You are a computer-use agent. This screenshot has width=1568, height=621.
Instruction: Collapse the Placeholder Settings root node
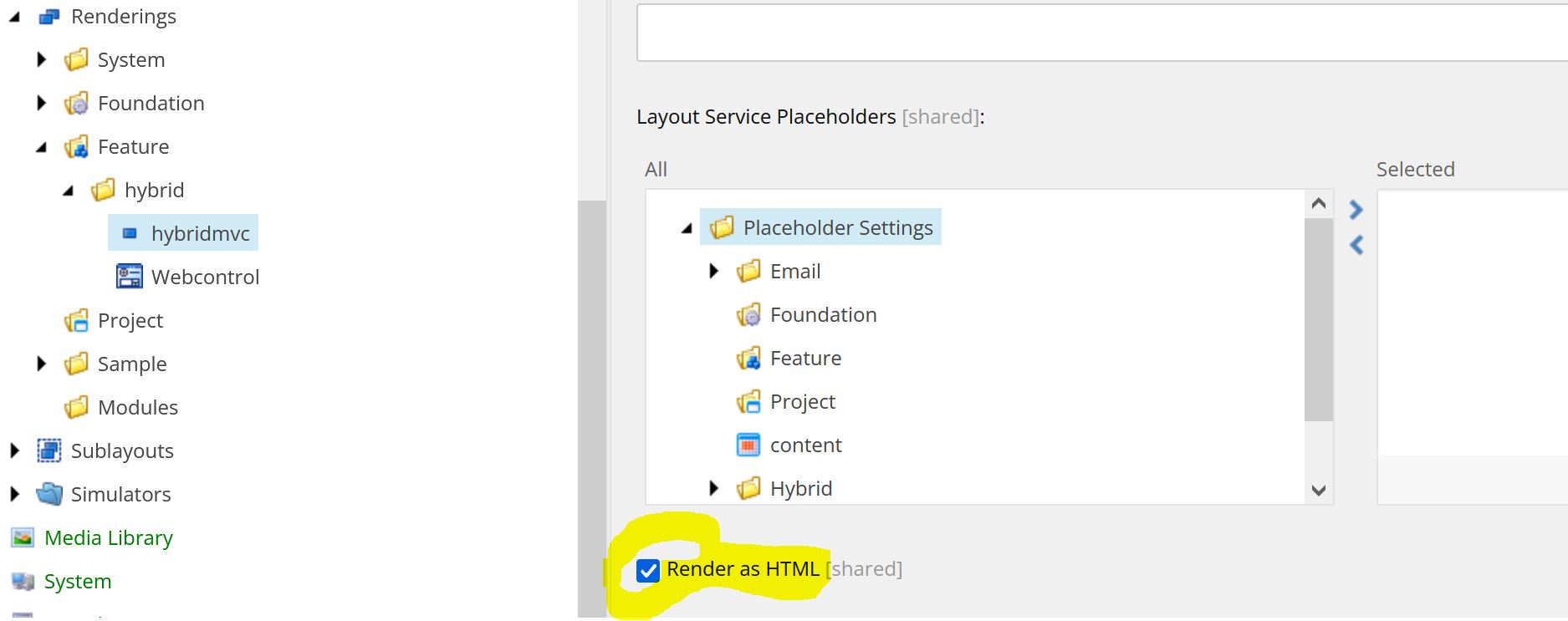click(x=687, y=228)
